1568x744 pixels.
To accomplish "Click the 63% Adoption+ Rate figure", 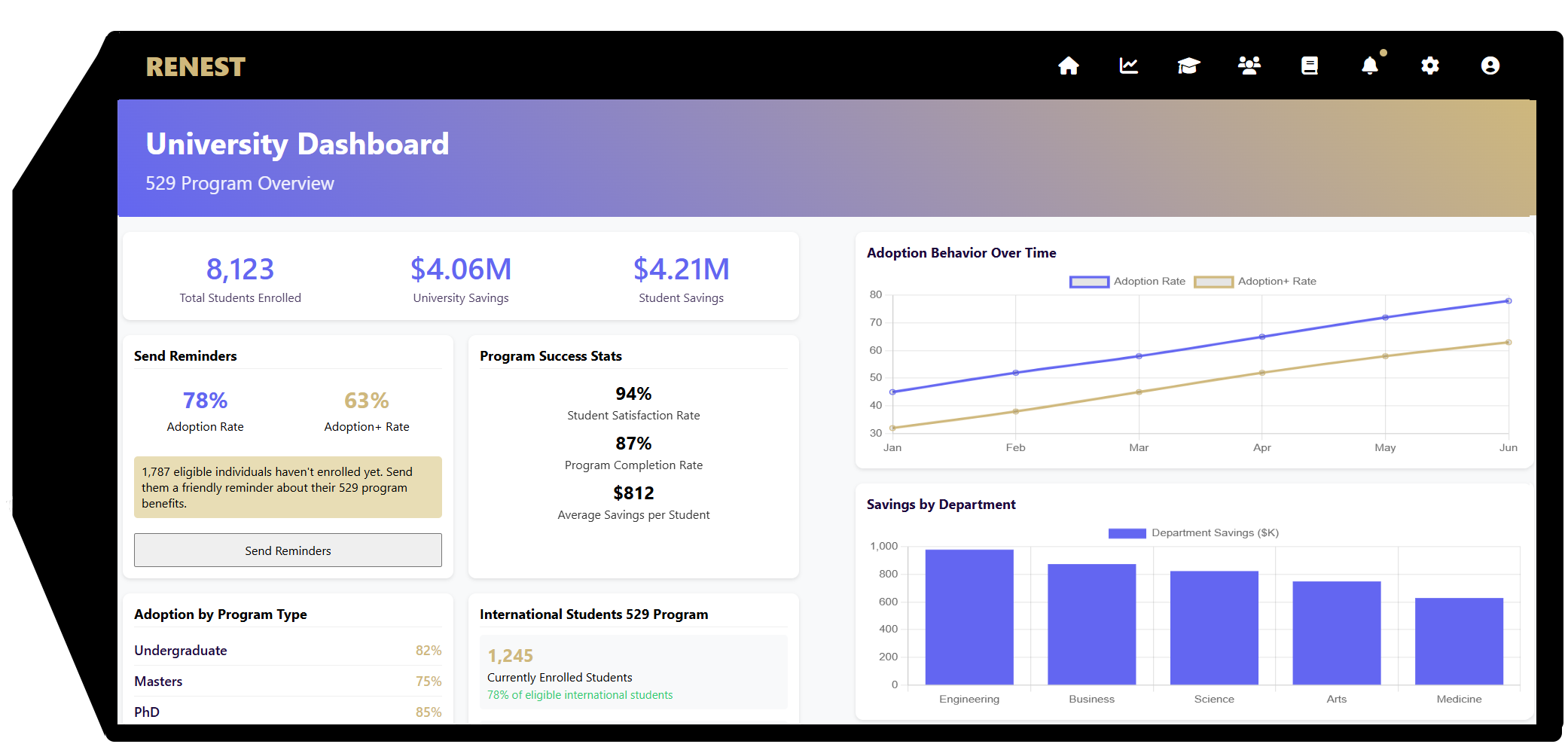I will tap(367, 401).
